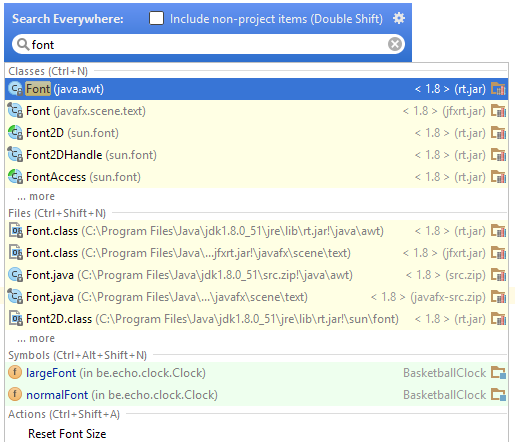Enable Include non-project items checkbox

point(156,18)
